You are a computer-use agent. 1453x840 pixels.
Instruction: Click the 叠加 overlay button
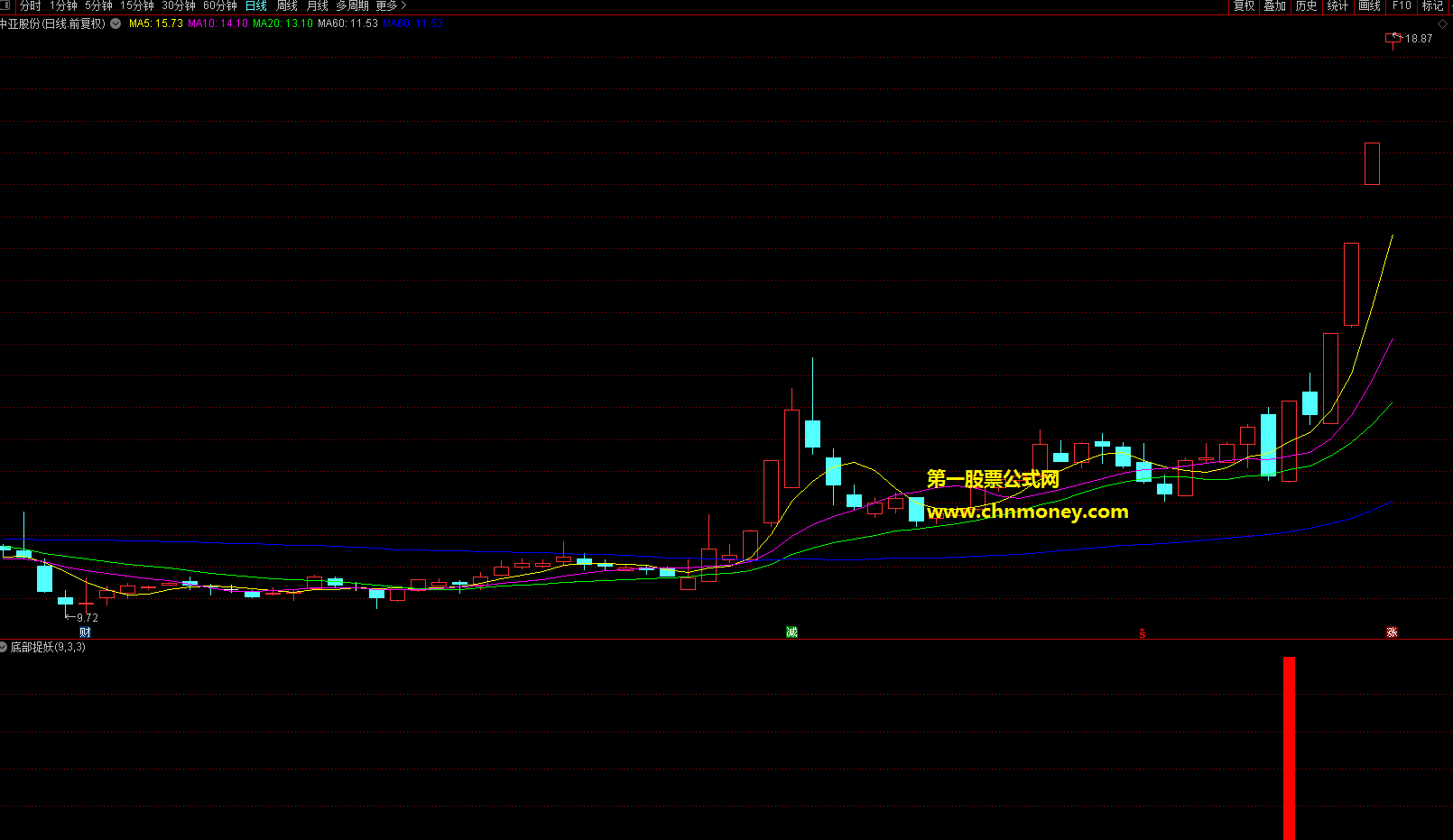pyautogui.click(x=1275, y=5)
